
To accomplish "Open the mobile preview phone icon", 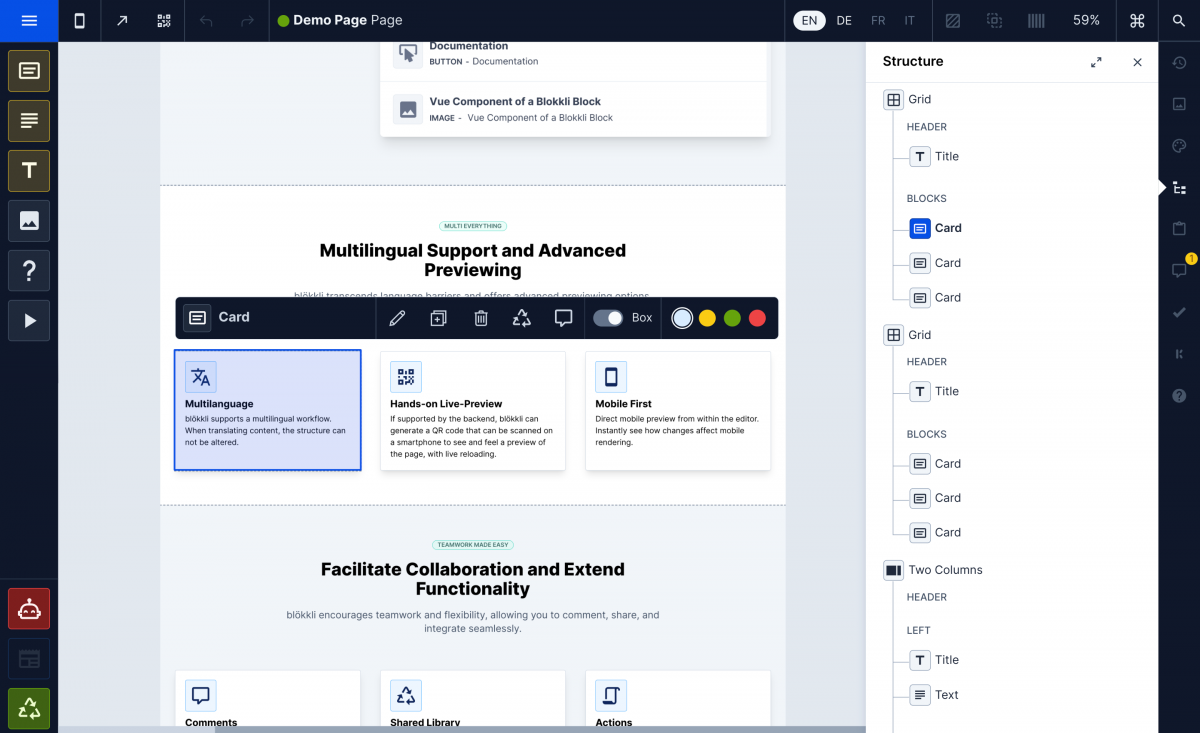I will 80,20.
